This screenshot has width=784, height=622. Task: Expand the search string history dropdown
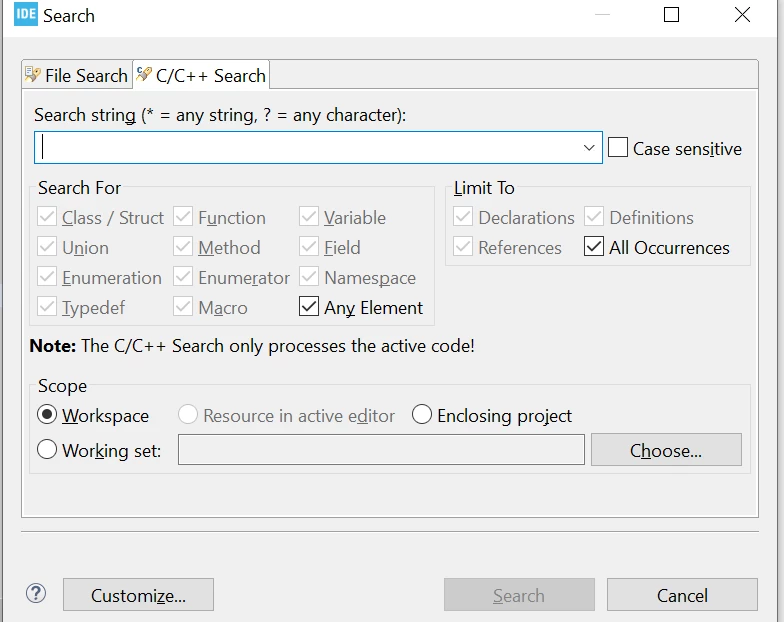point(589,148)
